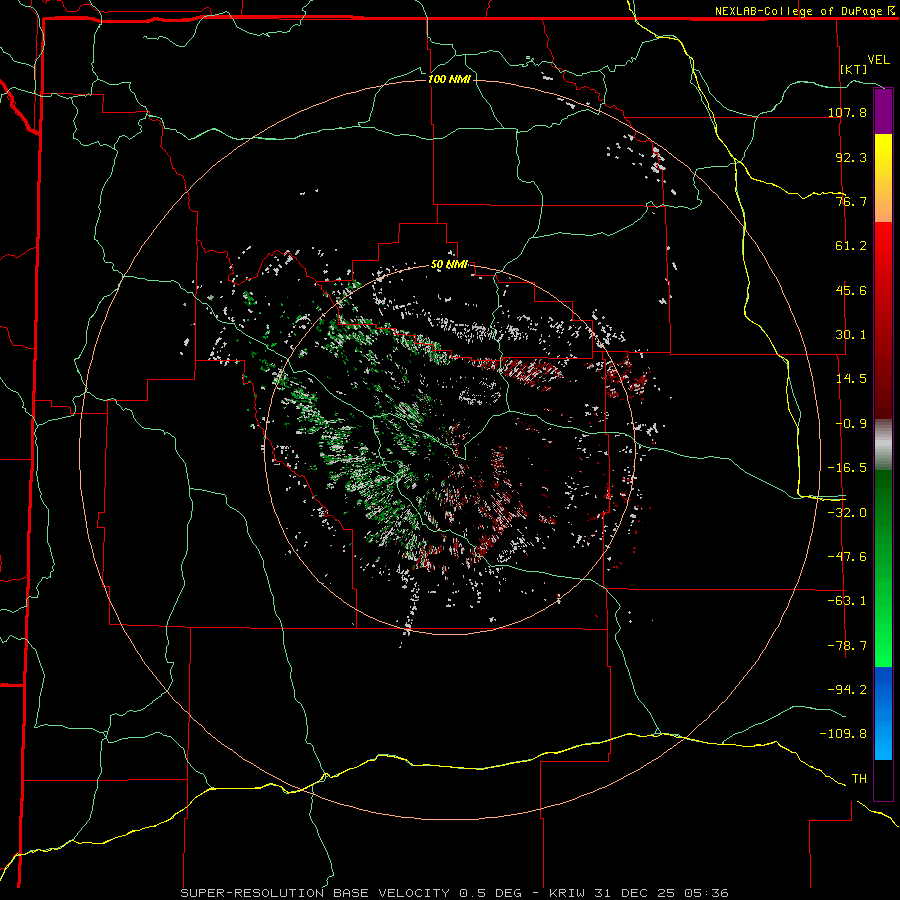The height and width of the screenshot is (900, 900).
Task: Click the -16.5 legend value
Action: [x=847, y=468]
